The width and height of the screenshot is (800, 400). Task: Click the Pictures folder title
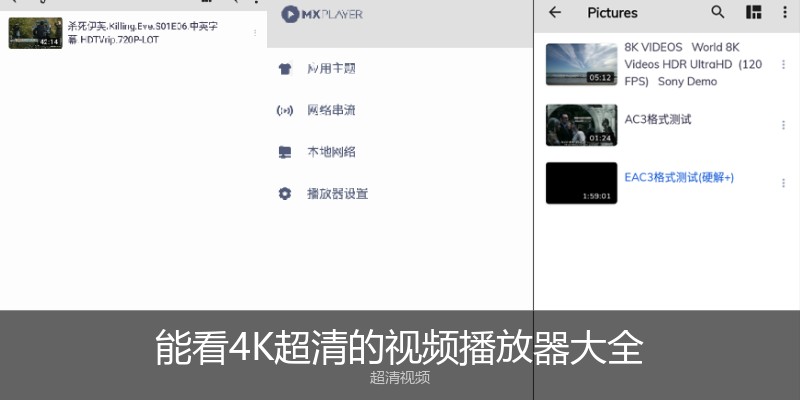[x=612, y=13]
